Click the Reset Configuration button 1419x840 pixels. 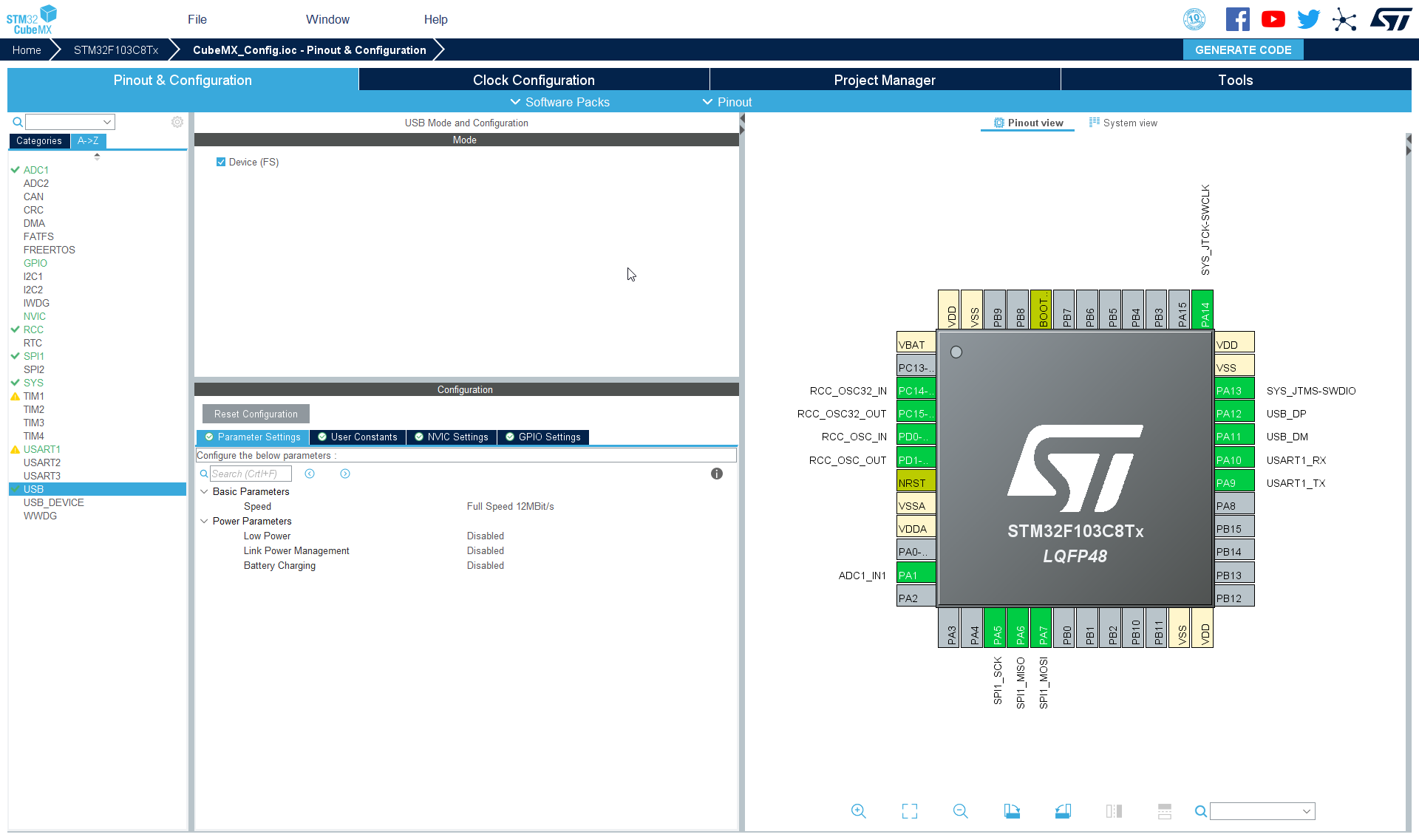click(x=256, y=414)
